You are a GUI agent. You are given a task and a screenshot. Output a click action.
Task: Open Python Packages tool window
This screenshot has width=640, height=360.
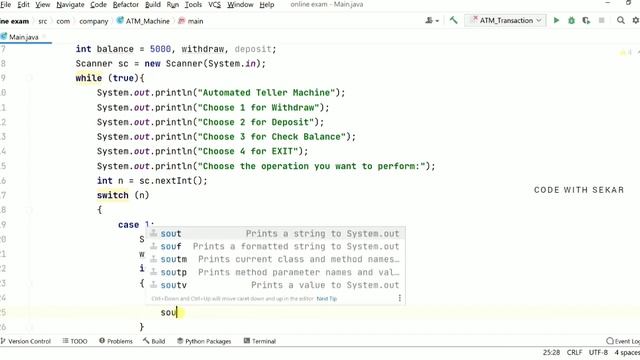(x=204, y=341)
